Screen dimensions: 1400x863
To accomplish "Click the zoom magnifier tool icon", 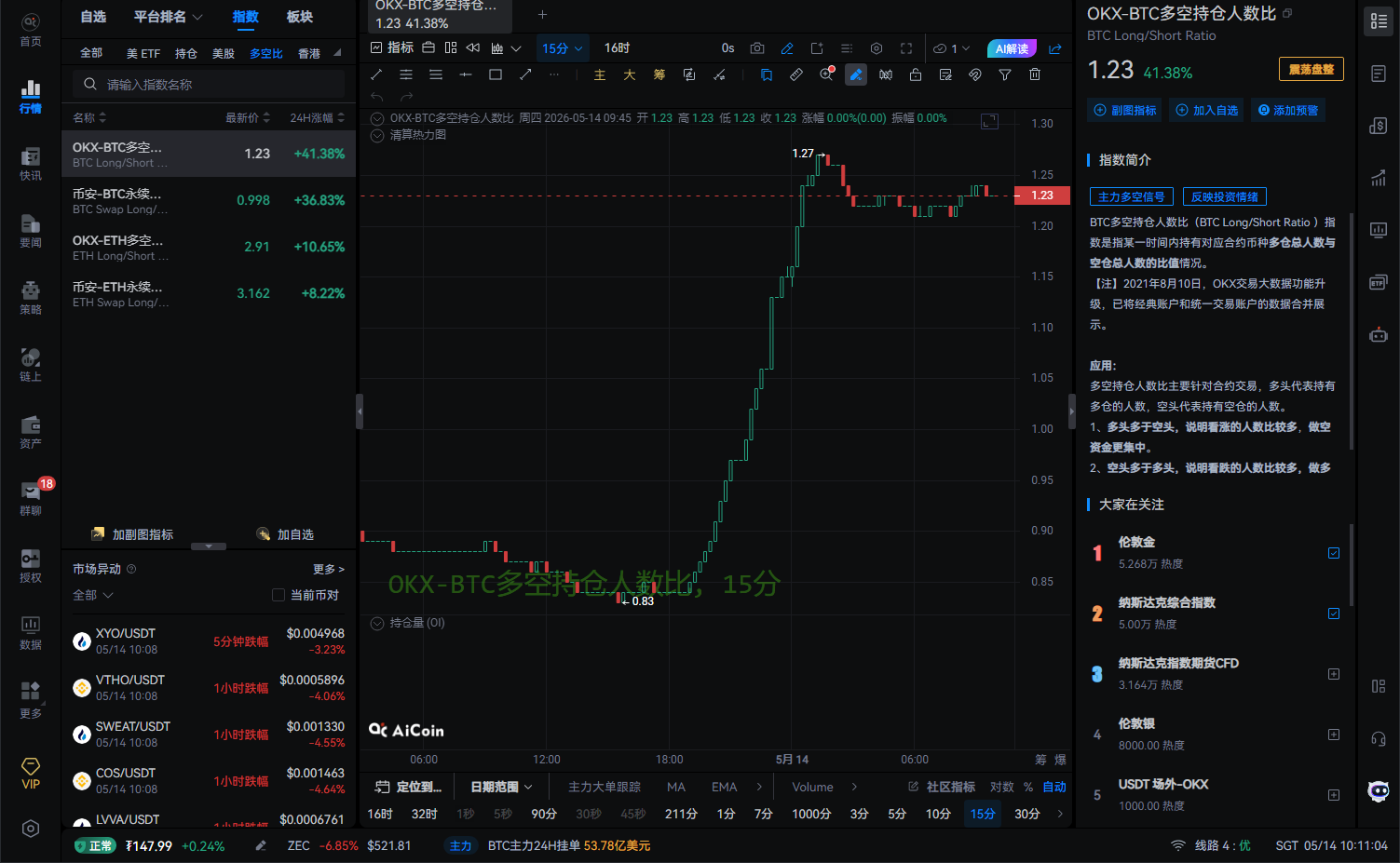I will pos(826,74).
